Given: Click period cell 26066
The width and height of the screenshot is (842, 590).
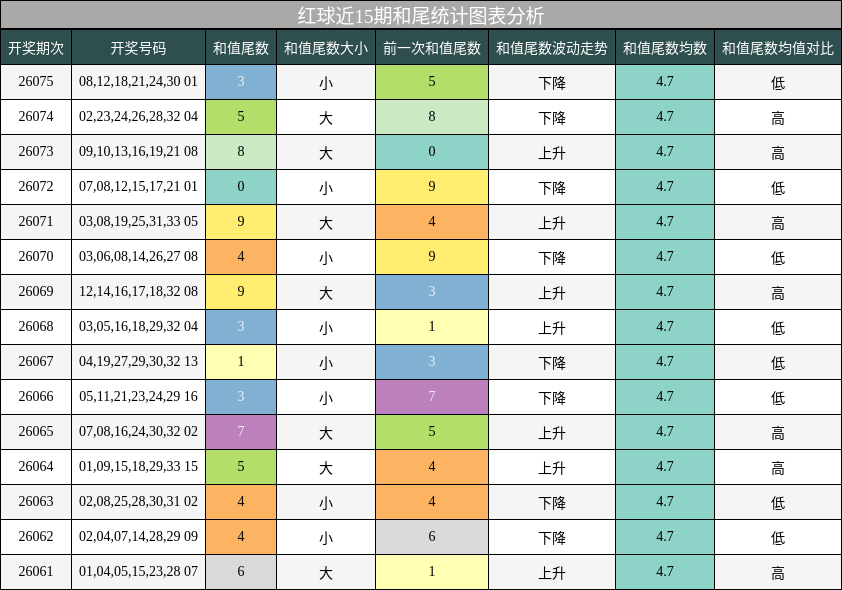Looking at the screenshot, I should [36, 396].
